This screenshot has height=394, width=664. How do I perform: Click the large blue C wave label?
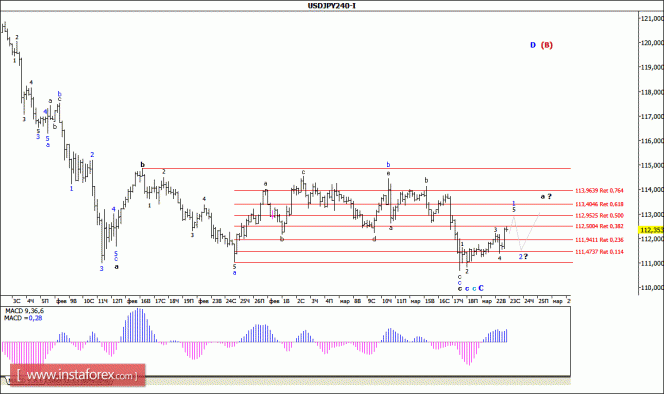(481, 288)
